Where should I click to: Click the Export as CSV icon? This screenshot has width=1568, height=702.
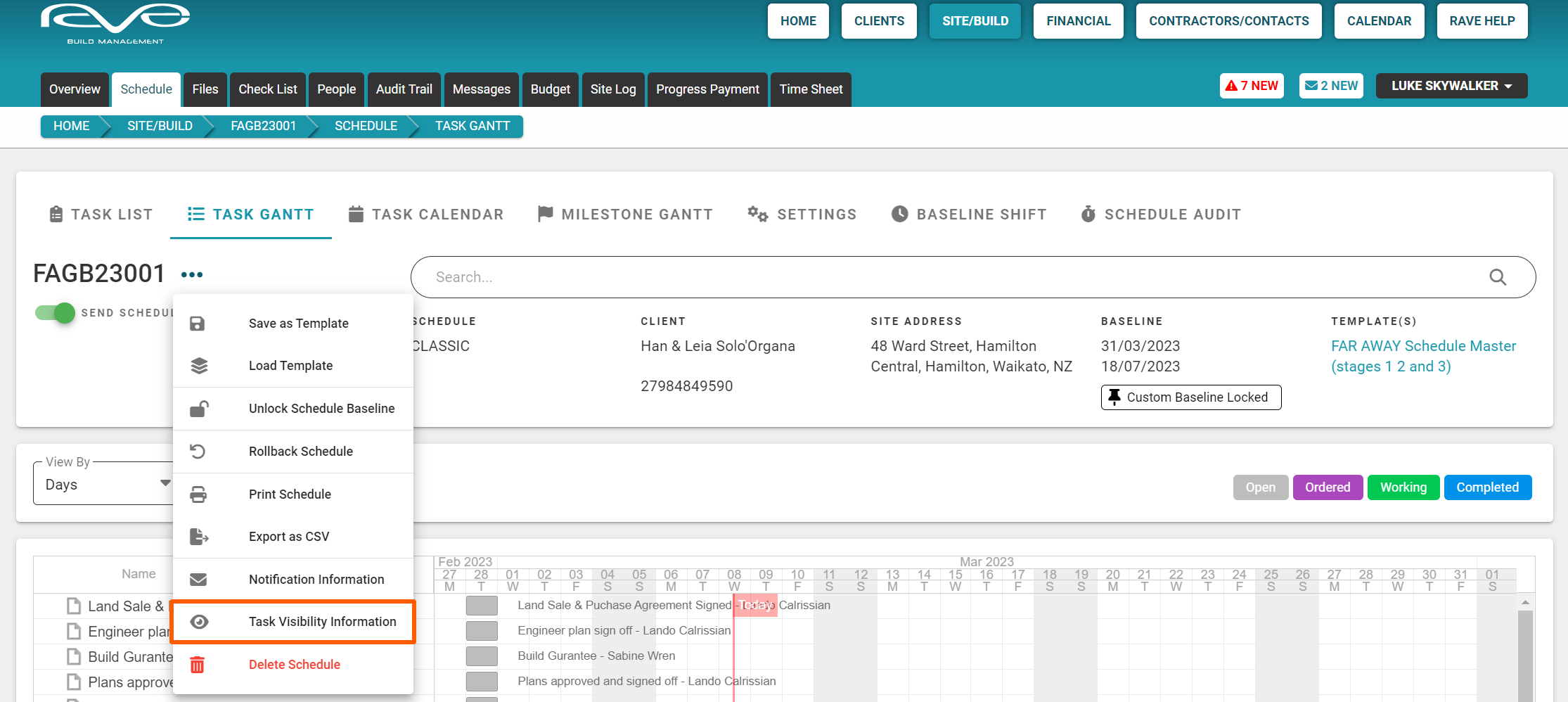click(199, 537)
